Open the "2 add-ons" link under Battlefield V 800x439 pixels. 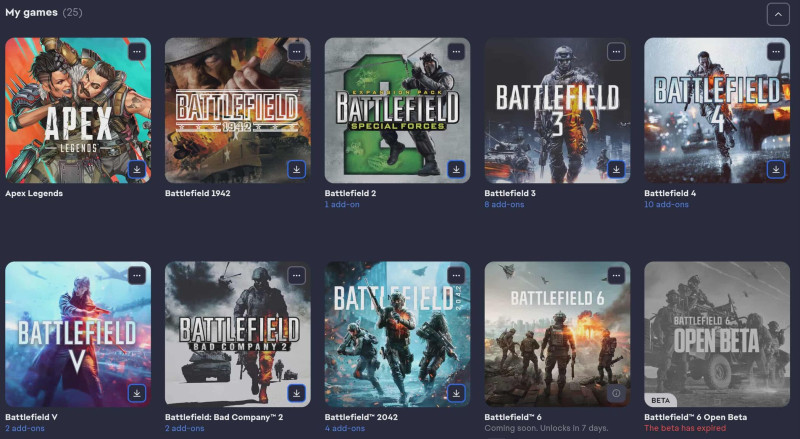[24, 428]
